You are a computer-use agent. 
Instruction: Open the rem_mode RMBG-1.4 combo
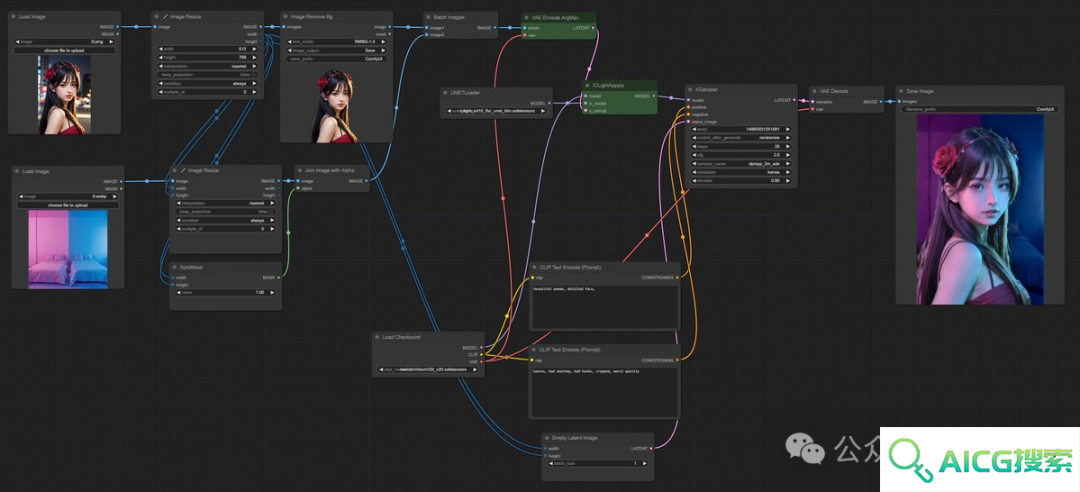[x=335, y=41]
